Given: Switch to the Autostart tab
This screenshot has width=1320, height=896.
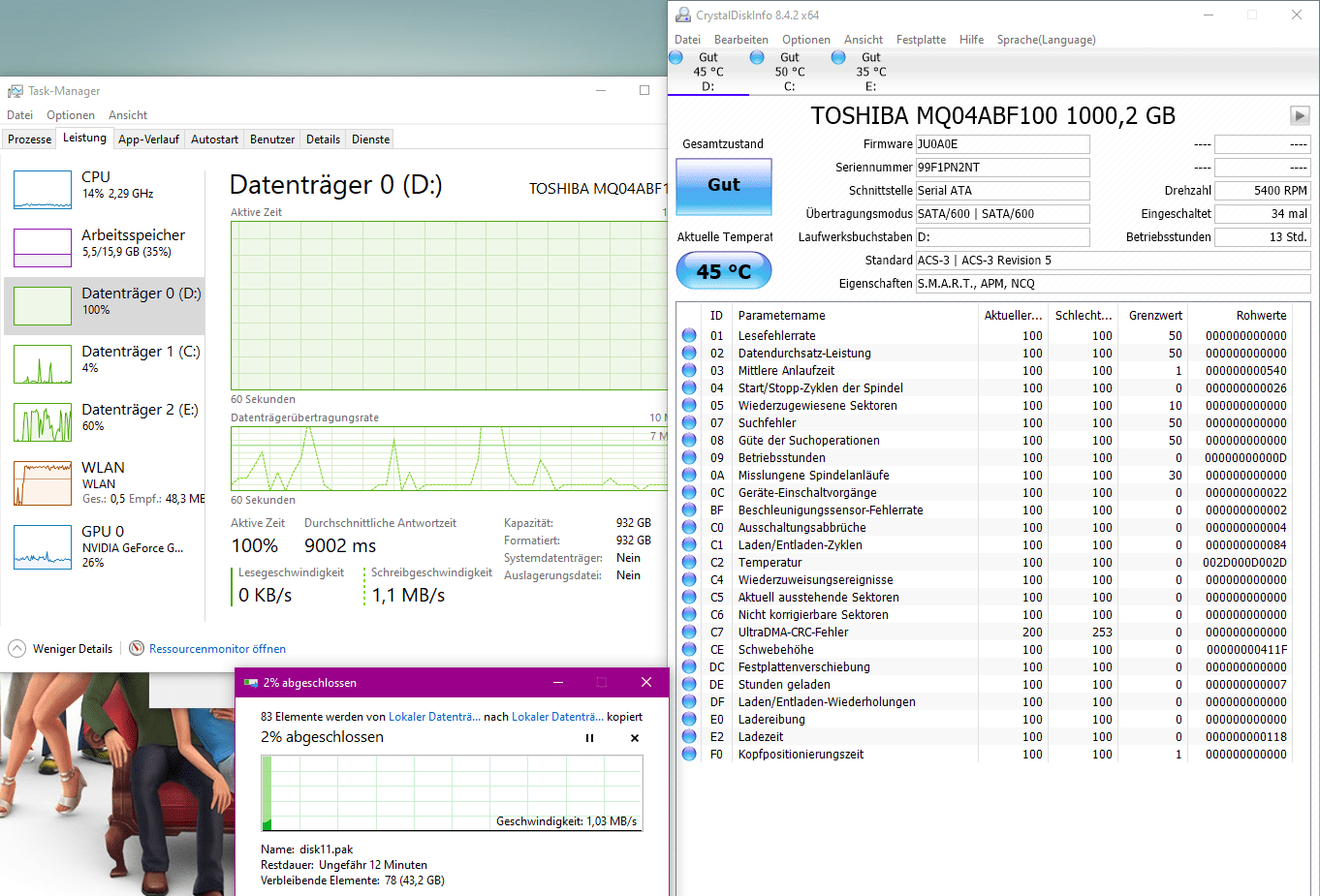Looking at the screenshot, I should 214,139.
